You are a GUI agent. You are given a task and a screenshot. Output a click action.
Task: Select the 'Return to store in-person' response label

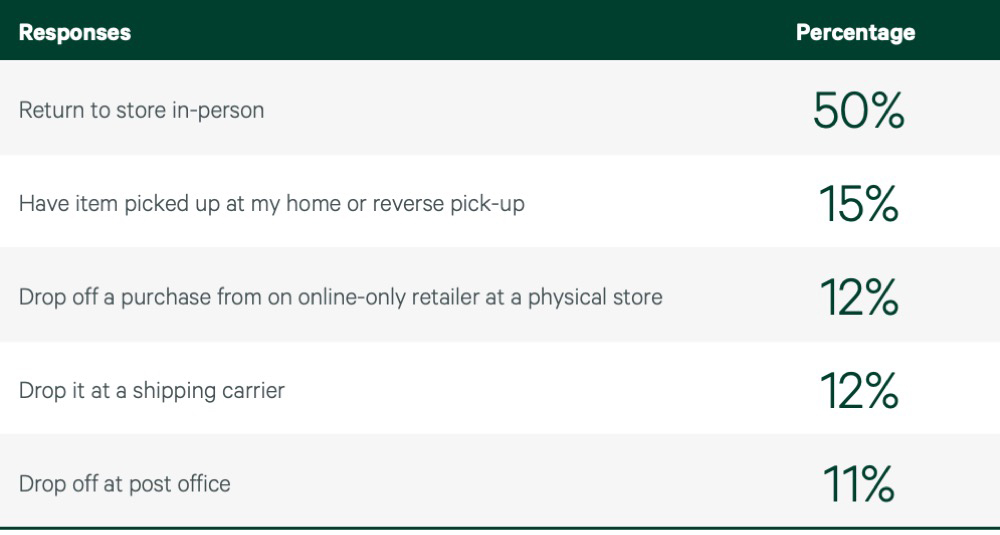(x=141, y=110)
